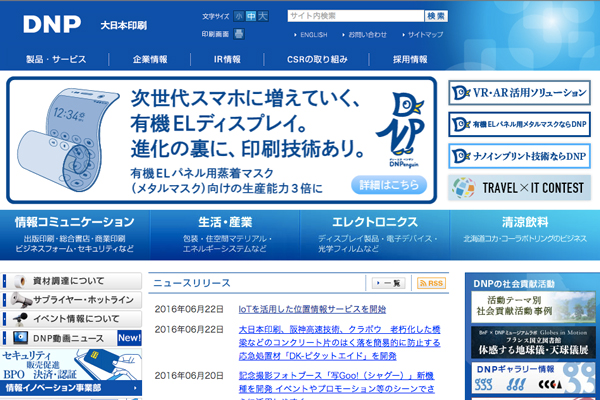Click the rolled smartphone display illustration
The height and width of the screenshot is (400, 600).
[68, 140]
